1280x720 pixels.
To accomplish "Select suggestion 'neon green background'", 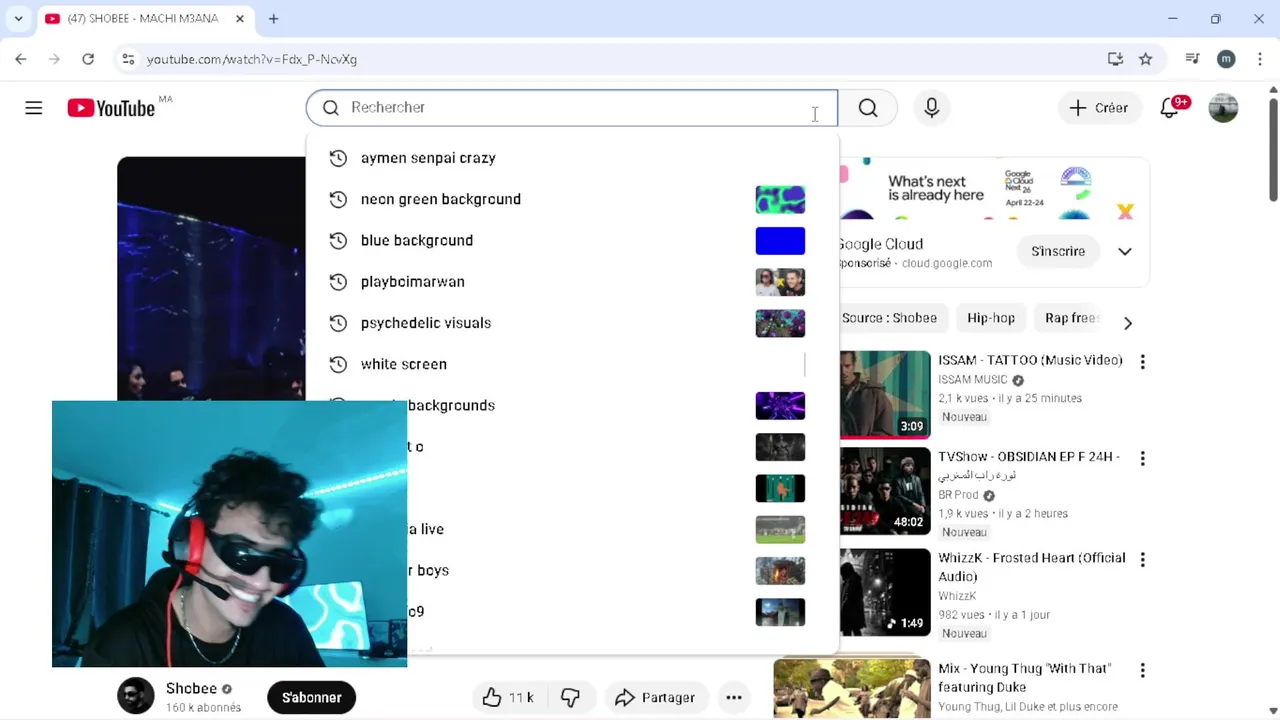I will pyautogui.click(x=572, y=199).
